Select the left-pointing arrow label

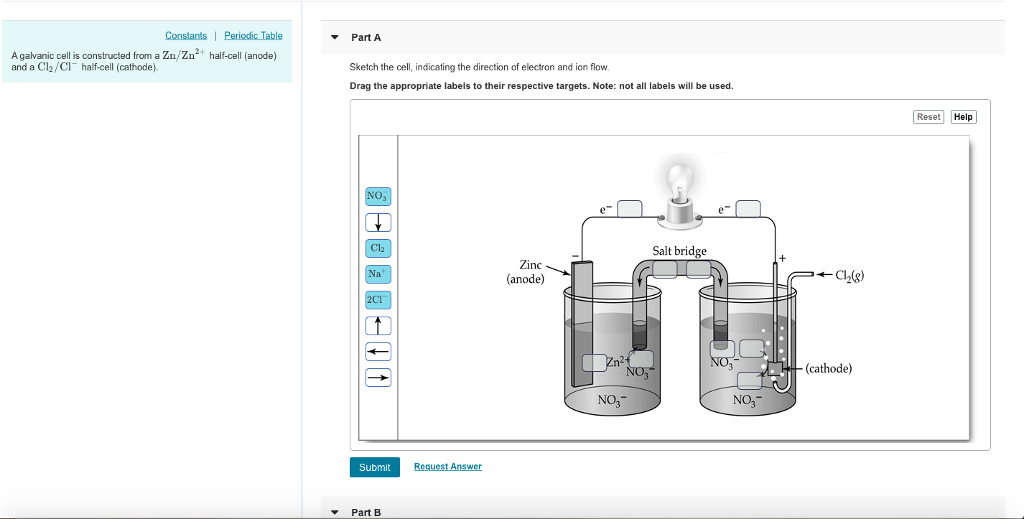click(x=378, y=351)
